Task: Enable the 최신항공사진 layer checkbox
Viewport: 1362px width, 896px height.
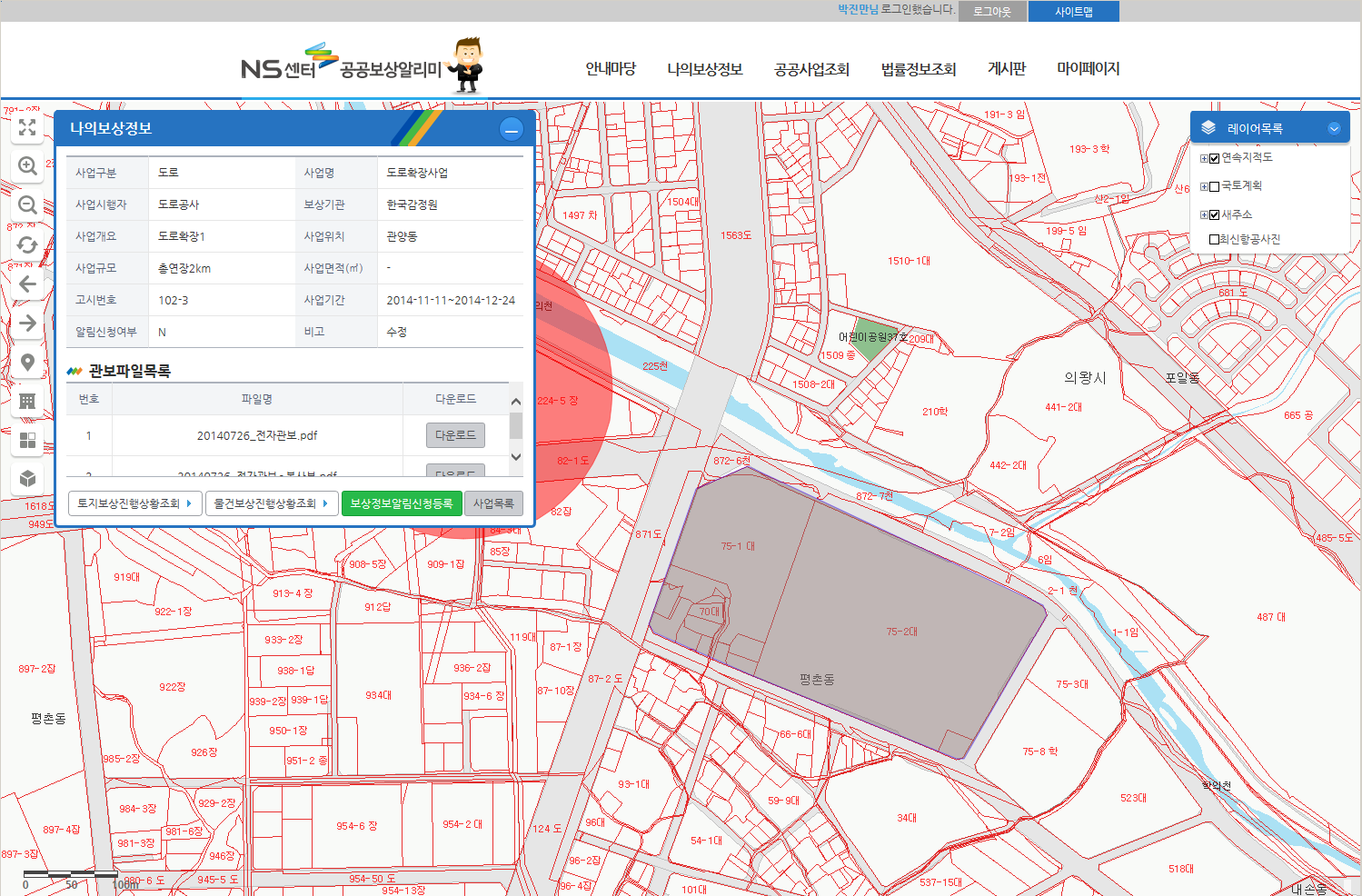Action: click(x=1214, y=240)
